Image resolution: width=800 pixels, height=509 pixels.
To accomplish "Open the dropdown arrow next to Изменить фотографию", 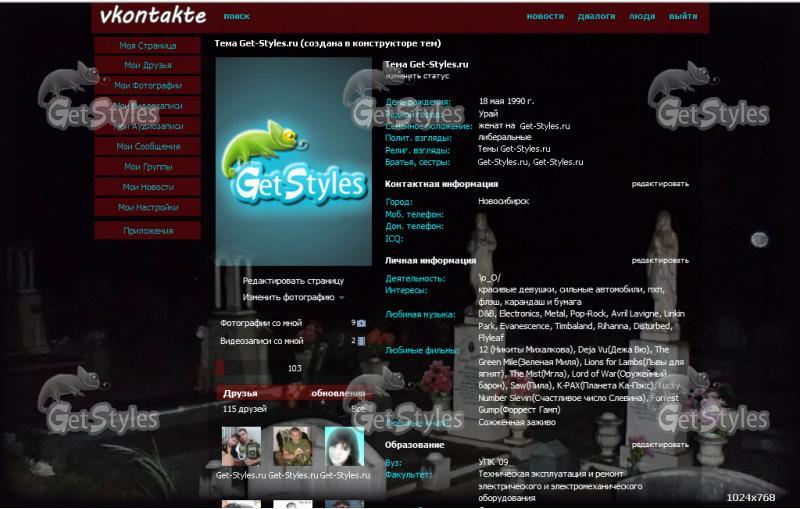I will click(342, 298).
